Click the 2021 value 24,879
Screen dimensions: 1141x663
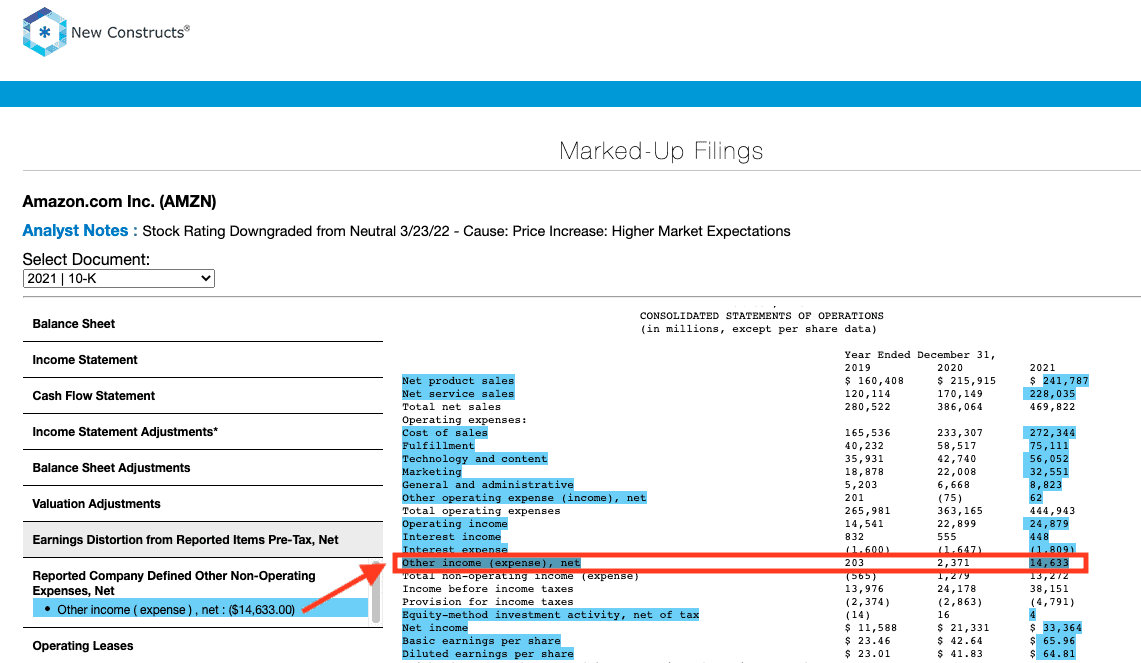[1049, 524]
